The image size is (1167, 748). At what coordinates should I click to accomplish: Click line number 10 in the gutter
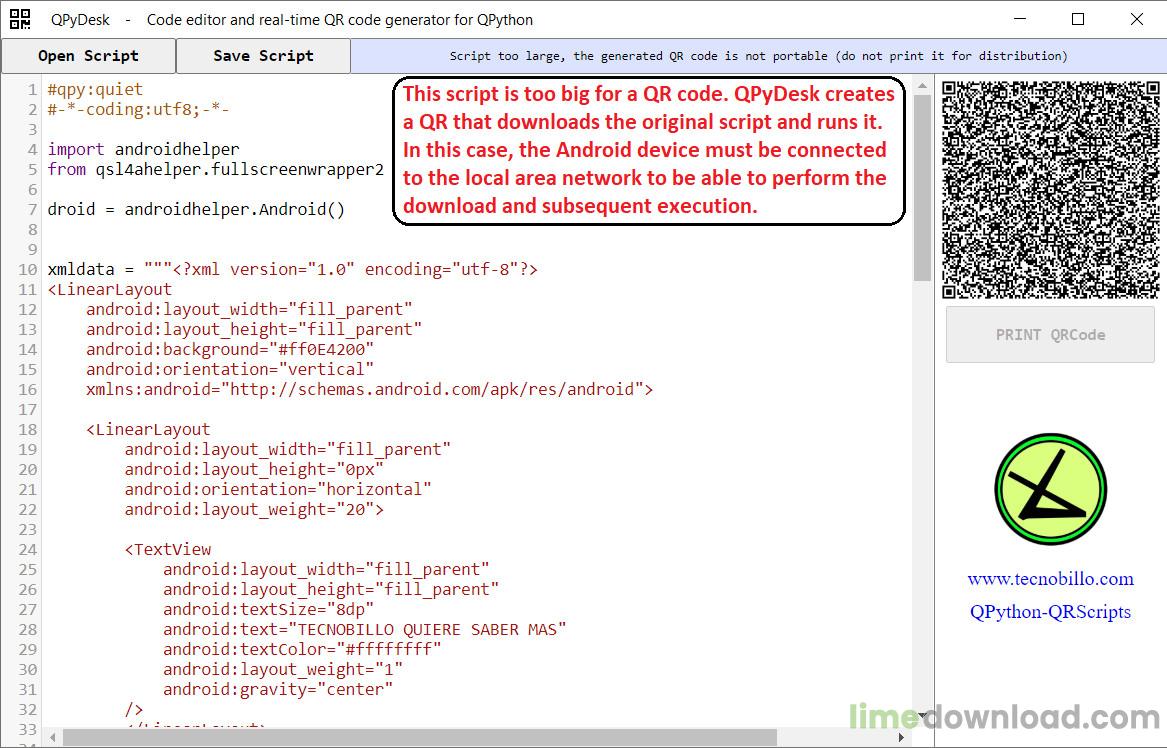(x=28, y=269)
